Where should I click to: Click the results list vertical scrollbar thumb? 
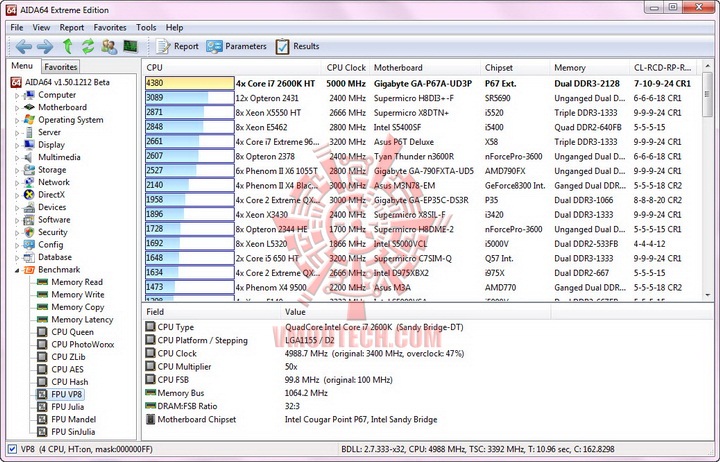[x=708, y=93]
